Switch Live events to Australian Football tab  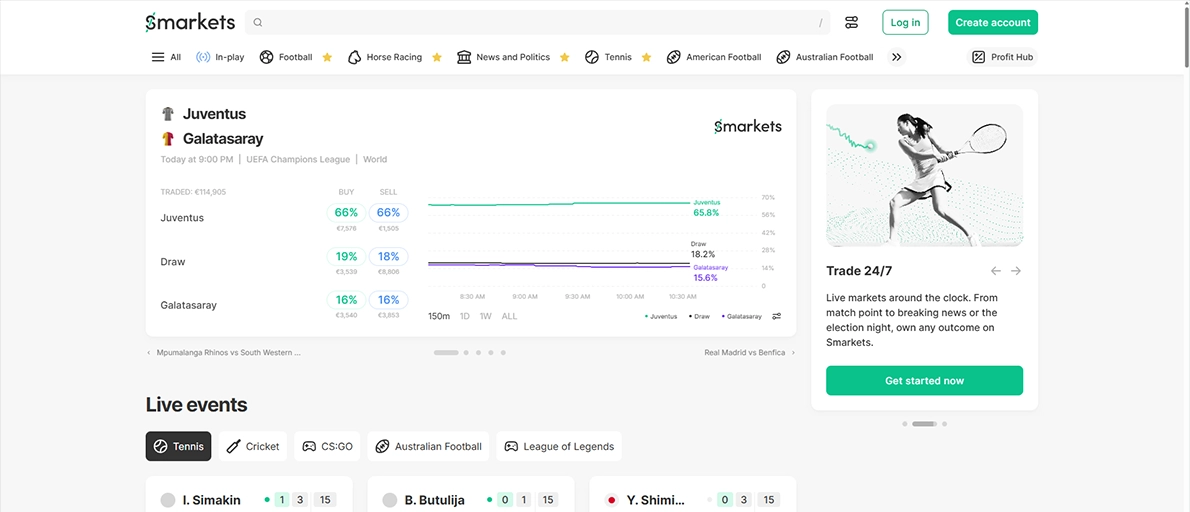[429, 446]
